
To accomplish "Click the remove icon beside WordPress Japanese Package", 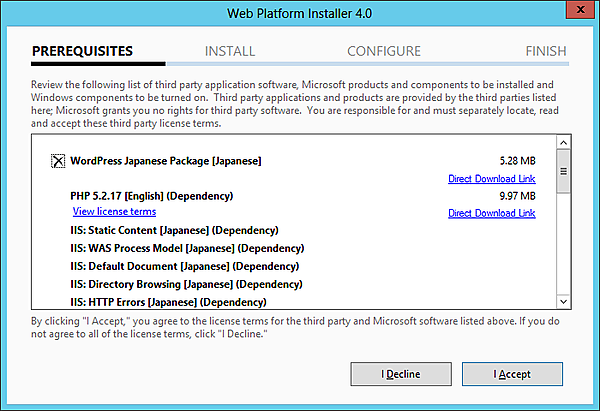I will pos(56,160).
